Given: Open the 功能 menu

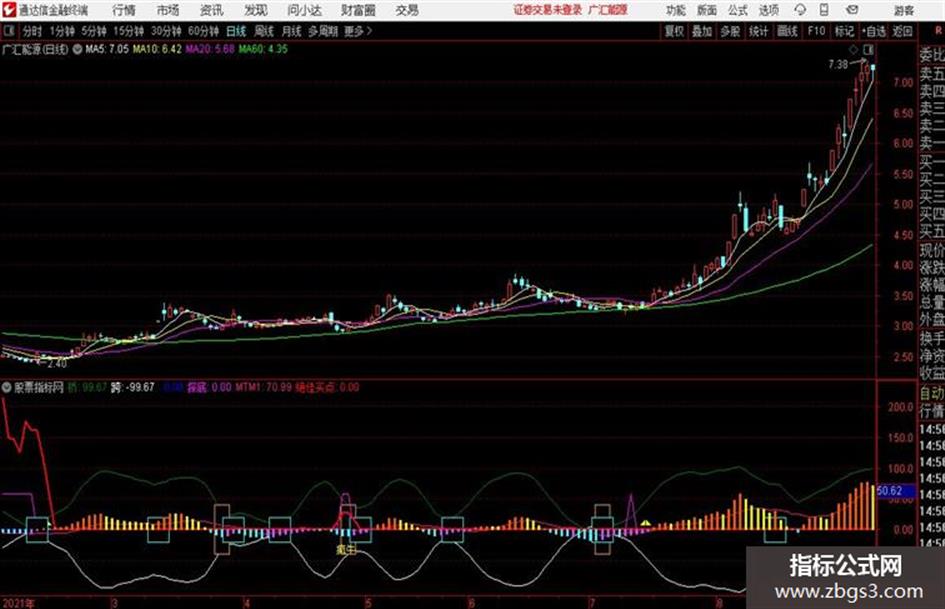Looking at the screenshot, I should click(676, 10).
